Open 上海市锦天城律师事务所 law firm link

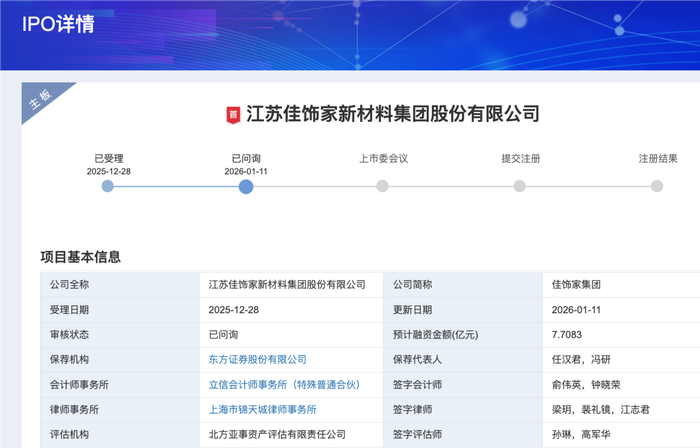[x=262, y=409]
